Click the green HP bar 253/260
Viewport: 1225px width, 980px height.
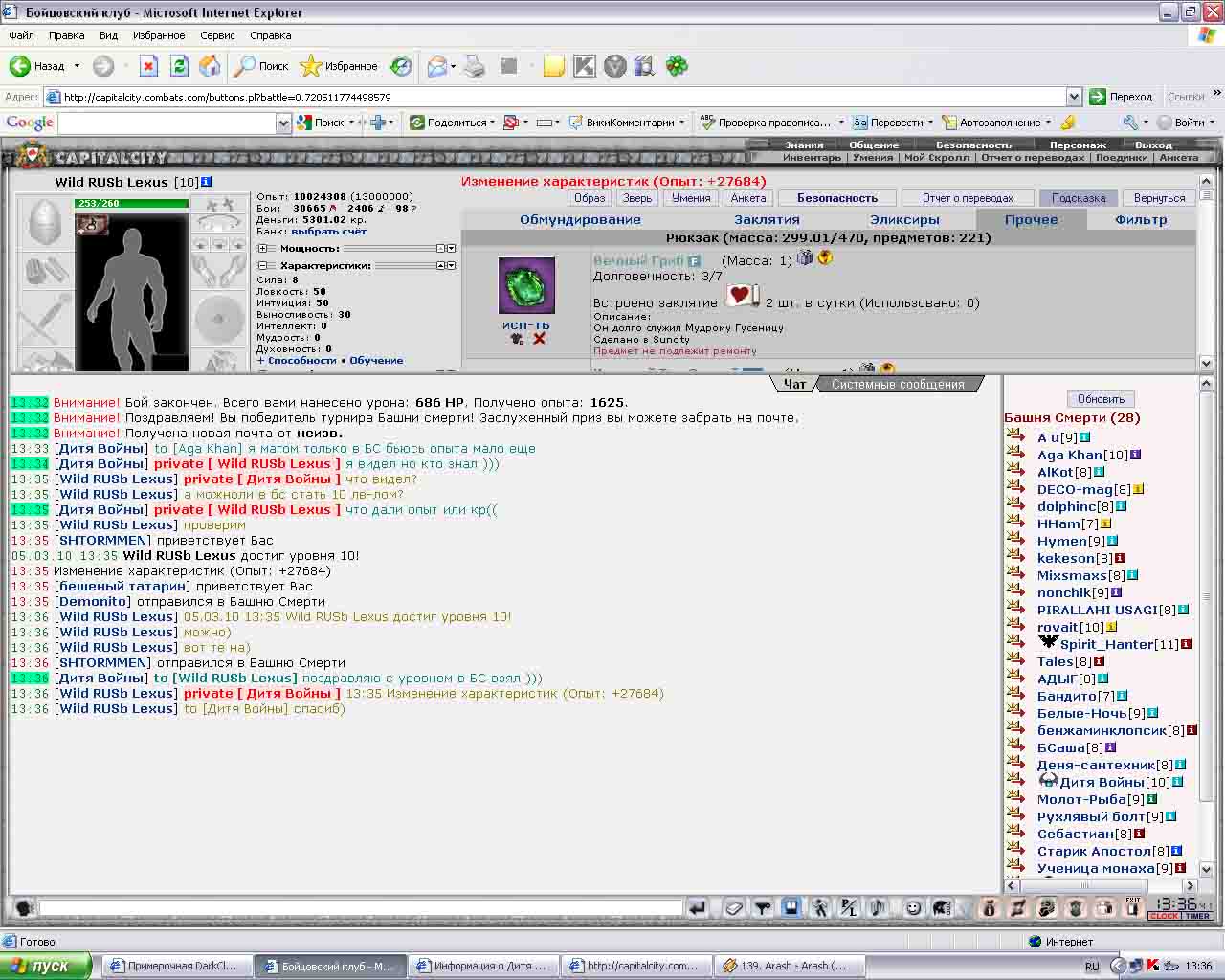coord(132,203)
